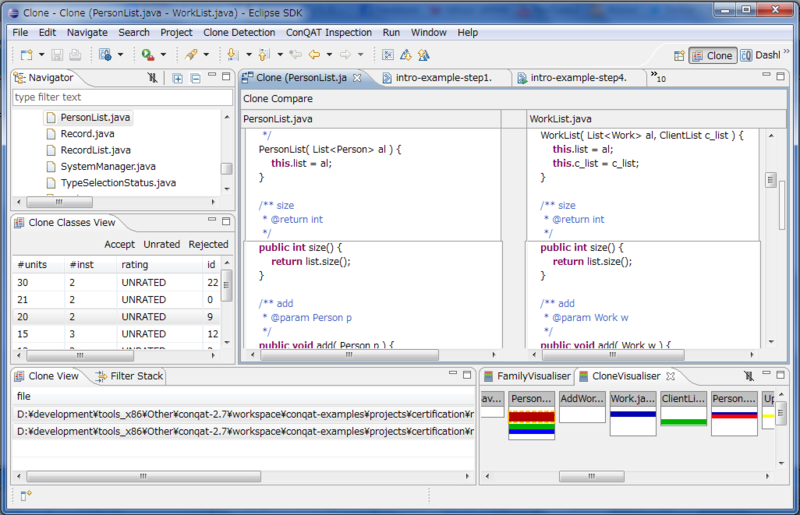Open dropdown next to Search flashlight

pos(206,55)
